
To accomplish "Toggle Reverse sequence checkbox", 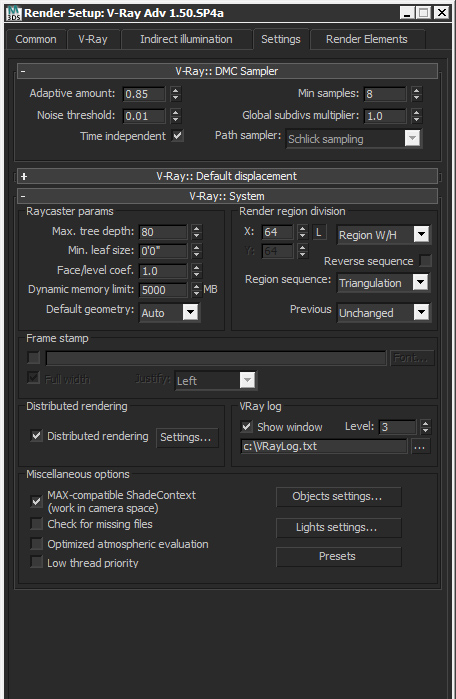I will coord(426,261).
